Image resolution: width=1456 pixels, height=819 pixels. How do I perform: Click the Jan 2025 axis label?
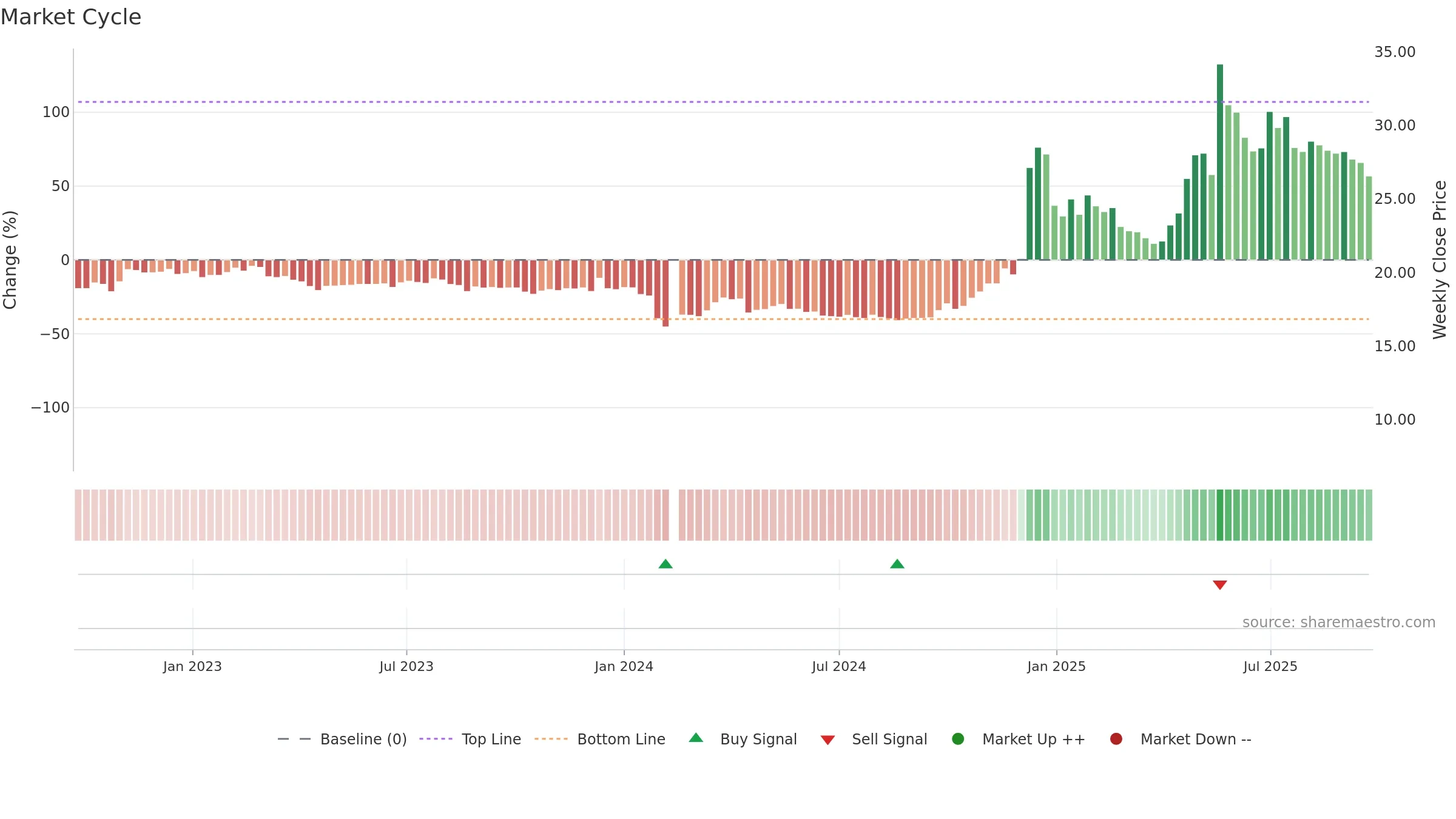coord(1056,667)
